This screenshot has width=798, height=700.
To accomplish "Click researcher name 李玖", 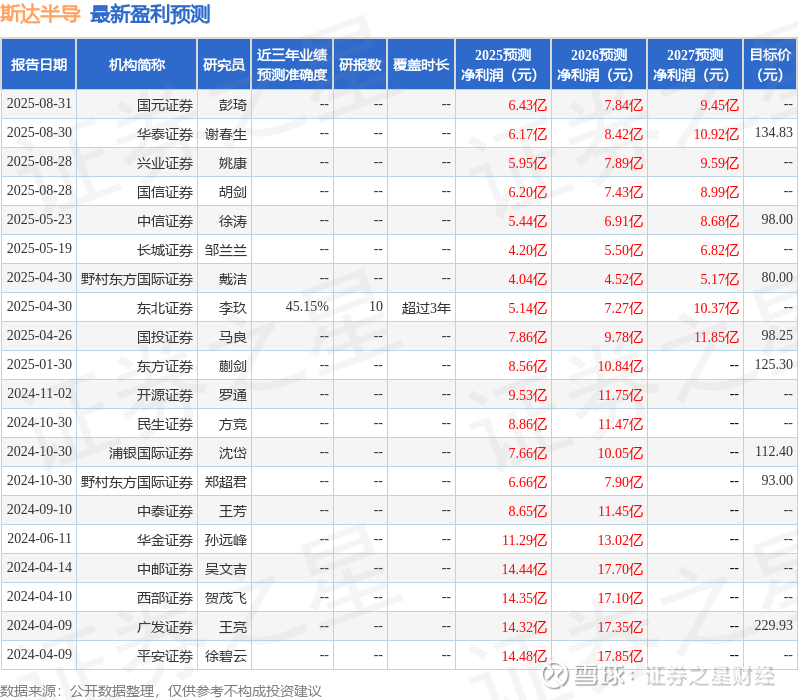I will pos(233,309).
